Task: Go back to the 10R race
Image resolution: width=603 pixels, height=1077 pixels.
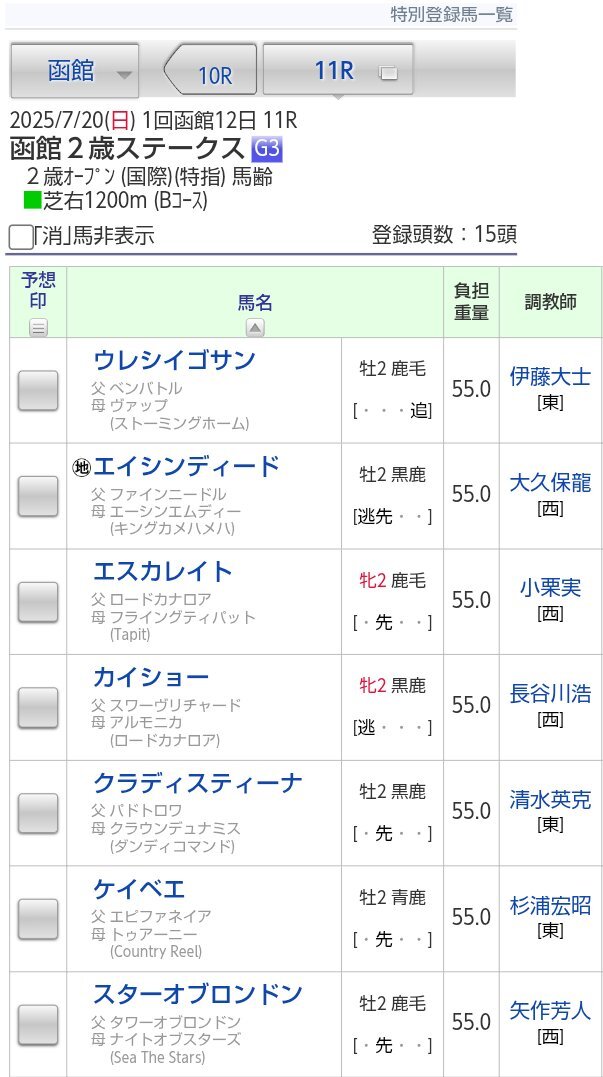Action: tap(210, 70)
